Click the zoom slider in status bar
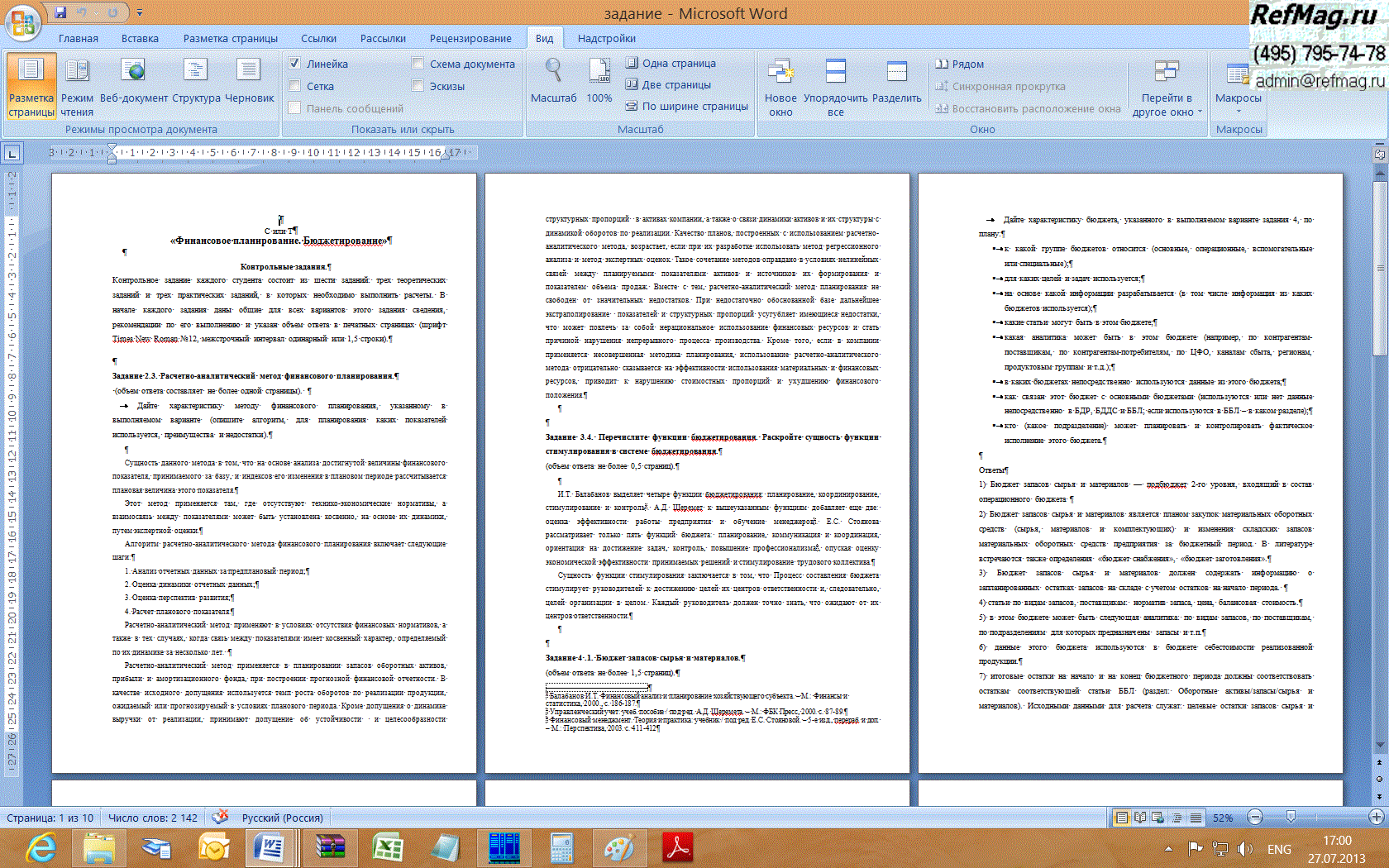This screenshot has height=868, width=1389. pyautogui.click(x=1291, y=818)
